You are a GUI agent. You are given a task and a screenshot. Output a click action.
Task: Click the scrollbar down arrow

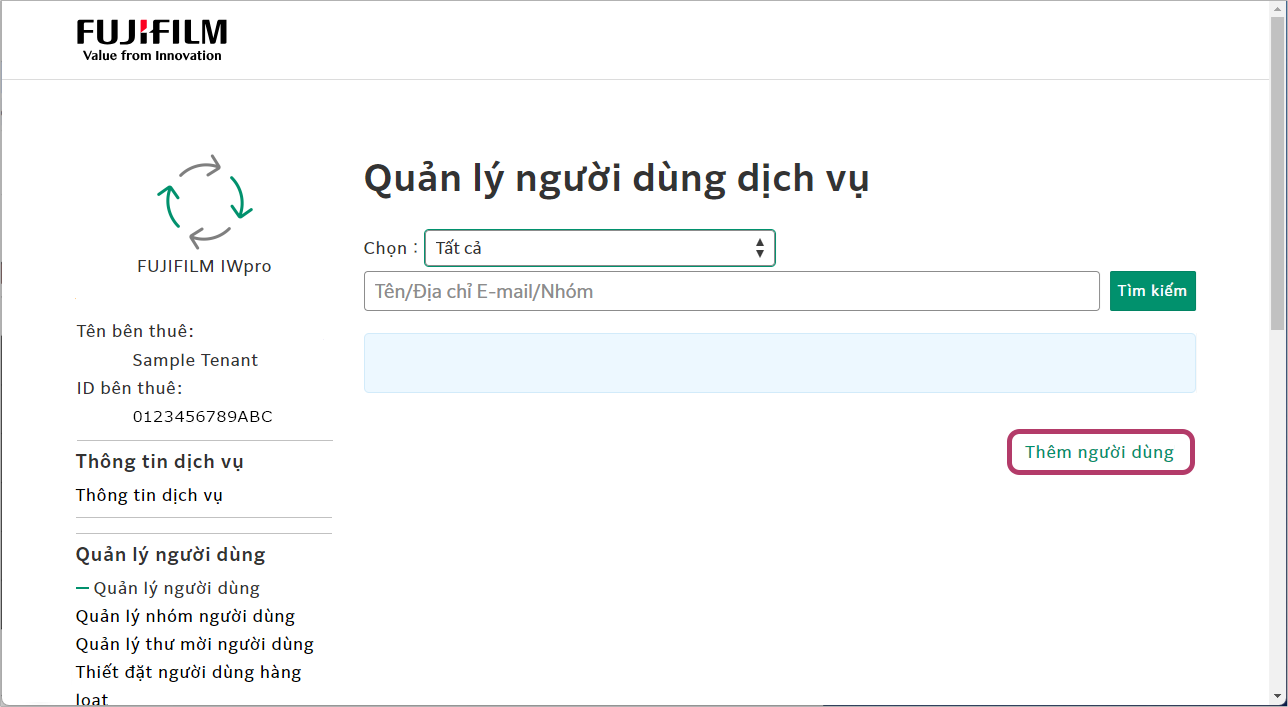(x=1278, y=695)
